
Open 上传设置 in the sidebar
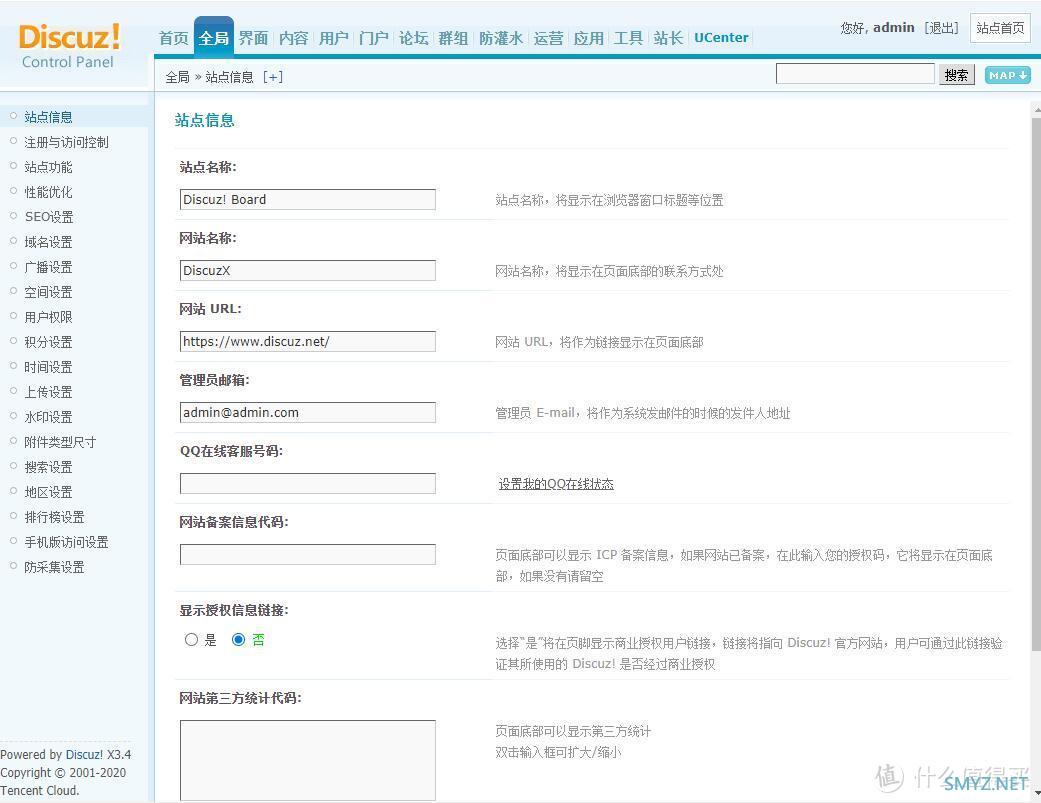[48, 392]
